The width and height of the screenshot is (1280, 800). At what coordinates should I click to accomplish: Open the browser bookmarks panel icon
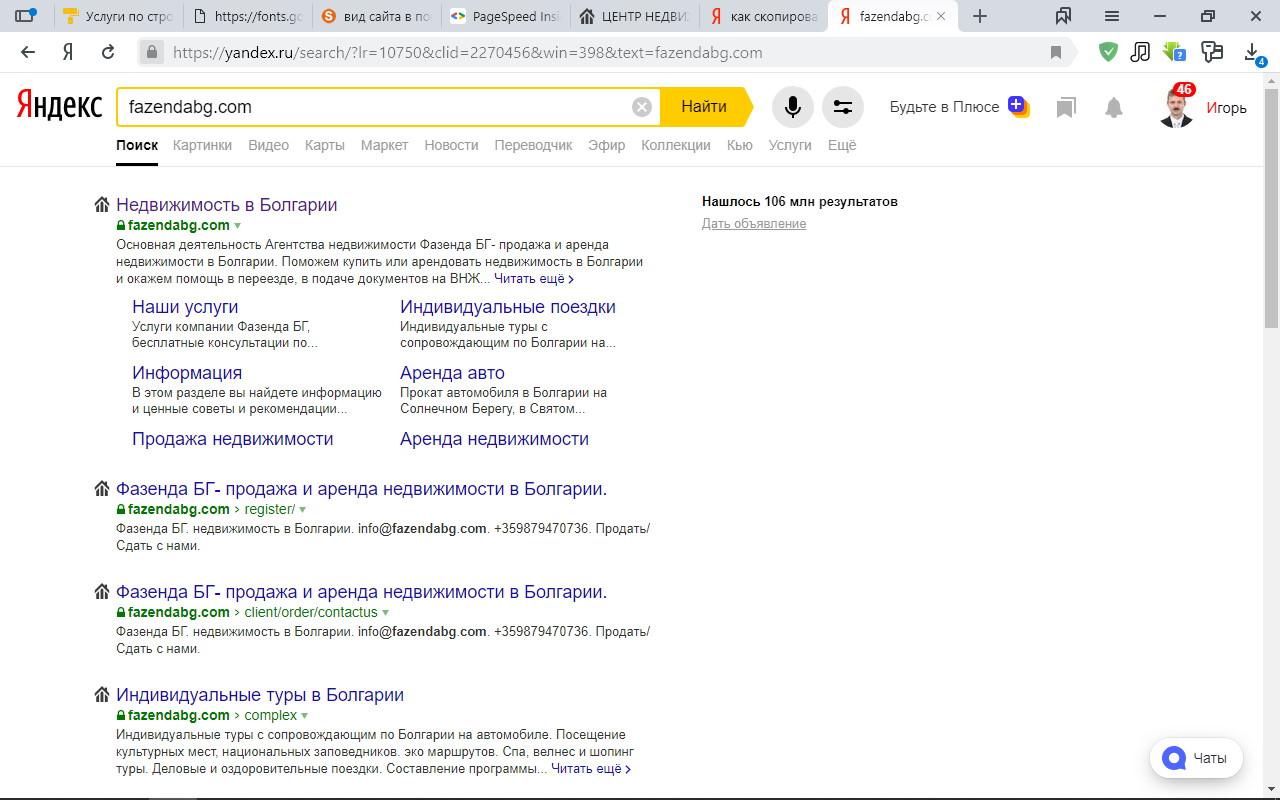click(1064, 16)
